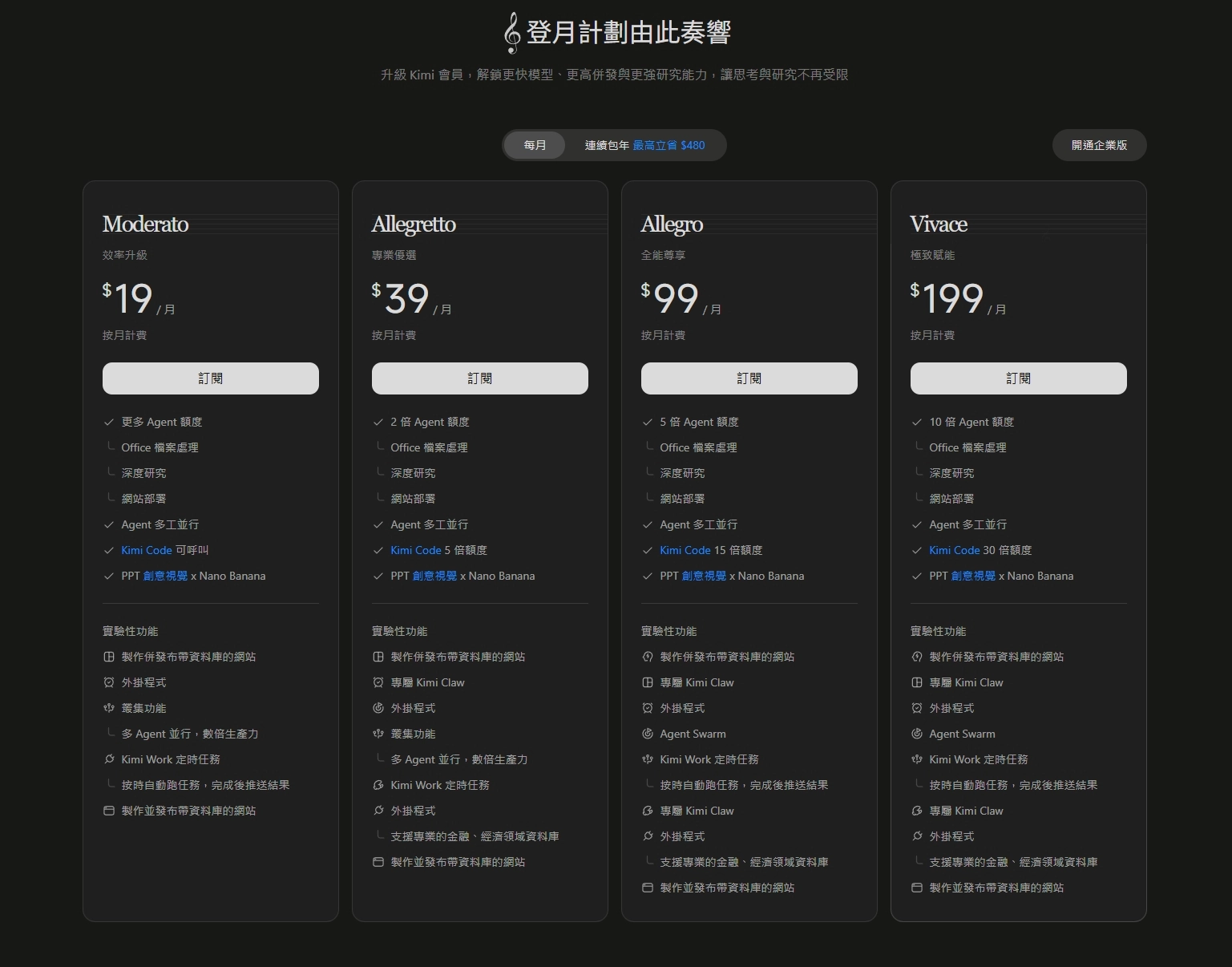Click the Agent Swarm icon in the Vivace card
Image resolution: width=1232 pixels, height=967 pixels.
(x=917, y=734)
